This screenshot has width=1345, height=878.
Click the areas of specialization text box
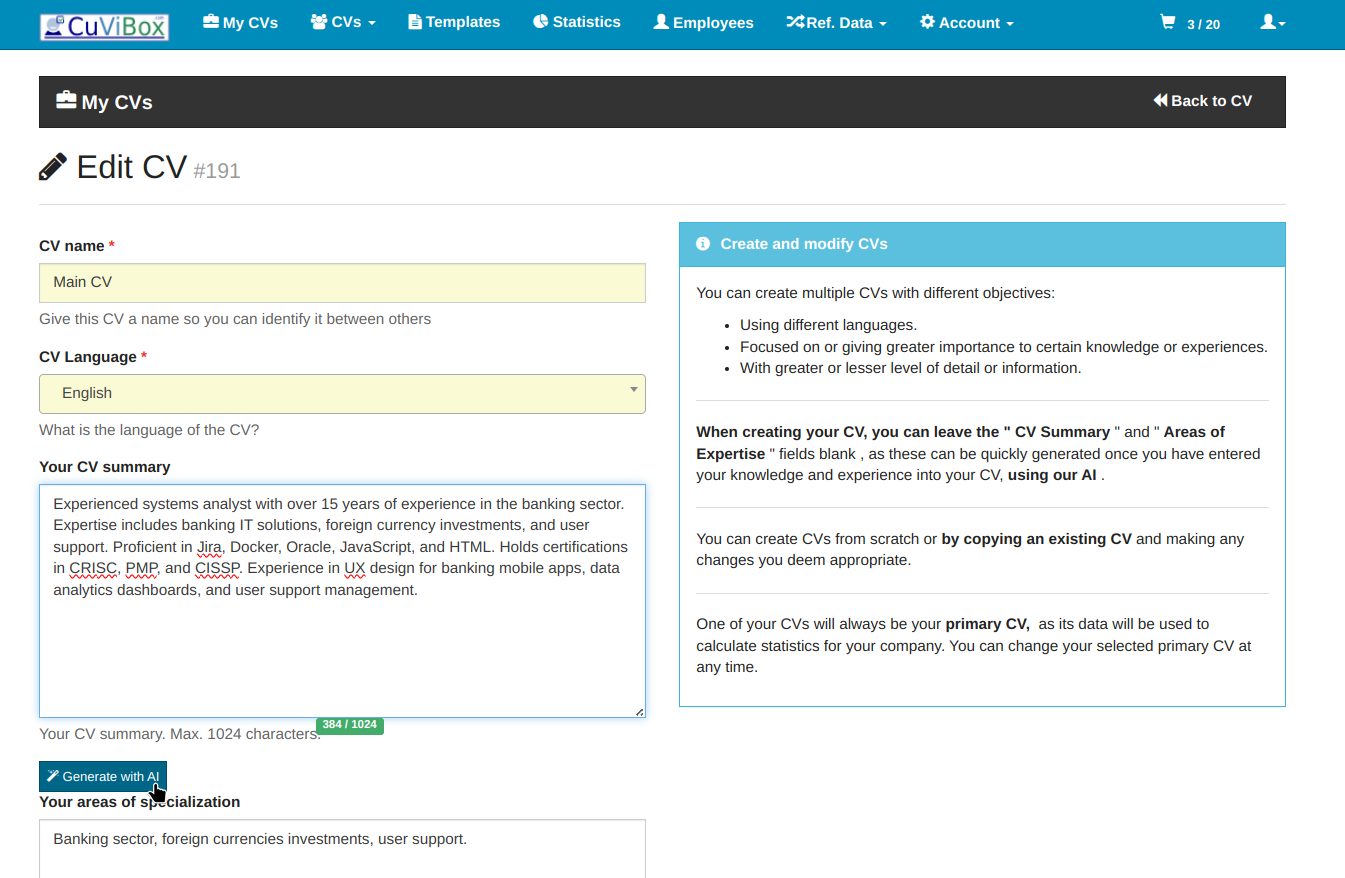(342, 848)
